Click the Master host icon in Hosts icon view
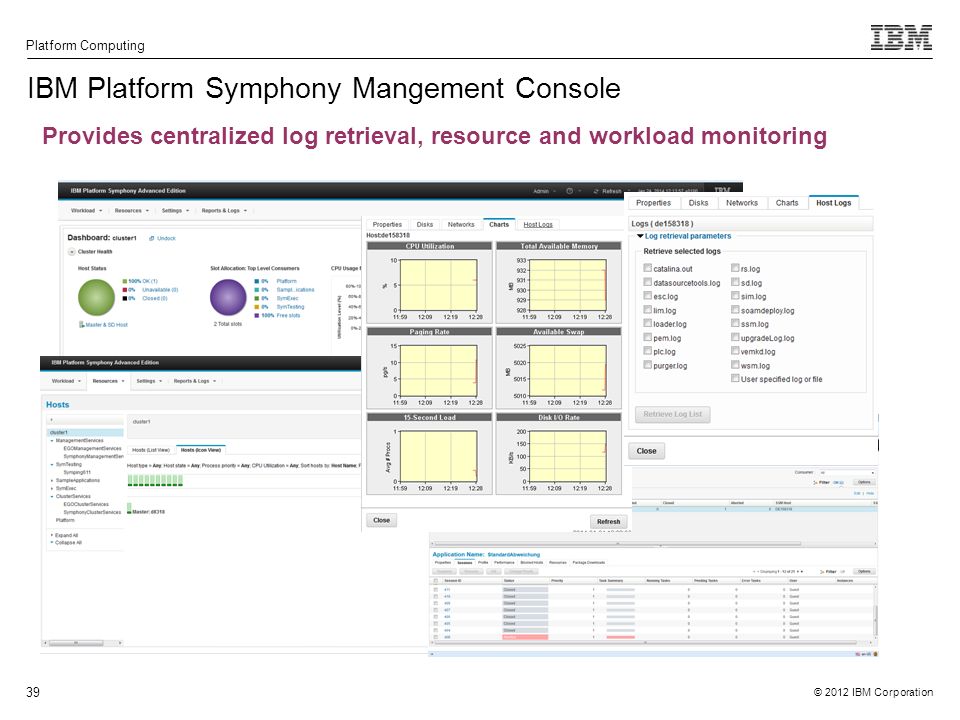This screenshot has width=960, height=720. pyautogui.click(x=129, y=508)
